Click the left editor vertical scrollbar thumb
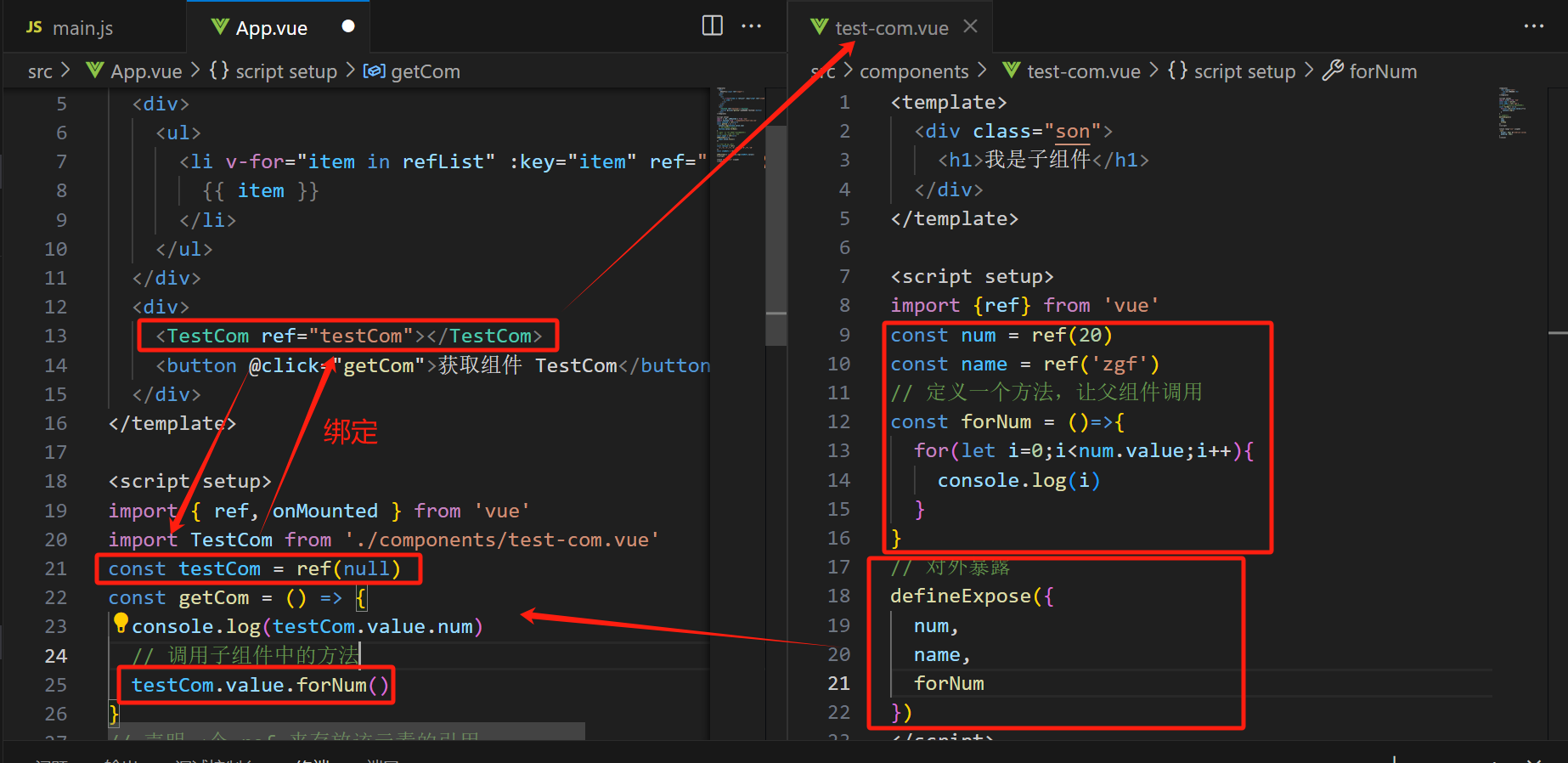 tap(776, 235)
